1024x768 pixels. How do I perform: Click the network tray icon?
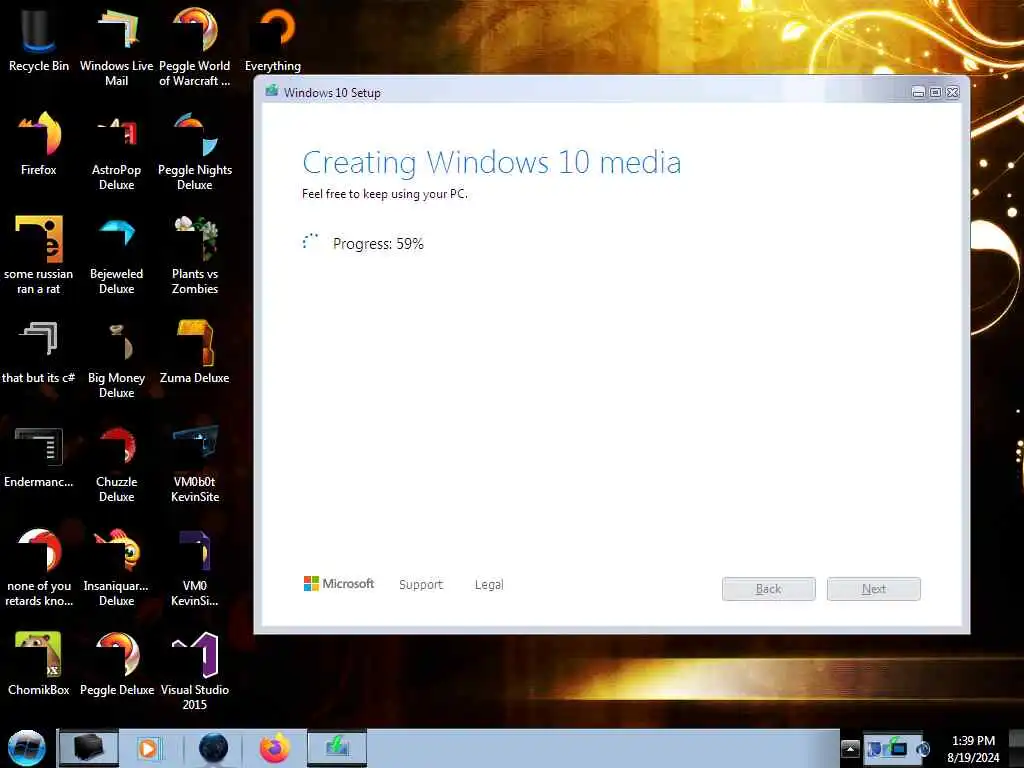coord(898,748)
